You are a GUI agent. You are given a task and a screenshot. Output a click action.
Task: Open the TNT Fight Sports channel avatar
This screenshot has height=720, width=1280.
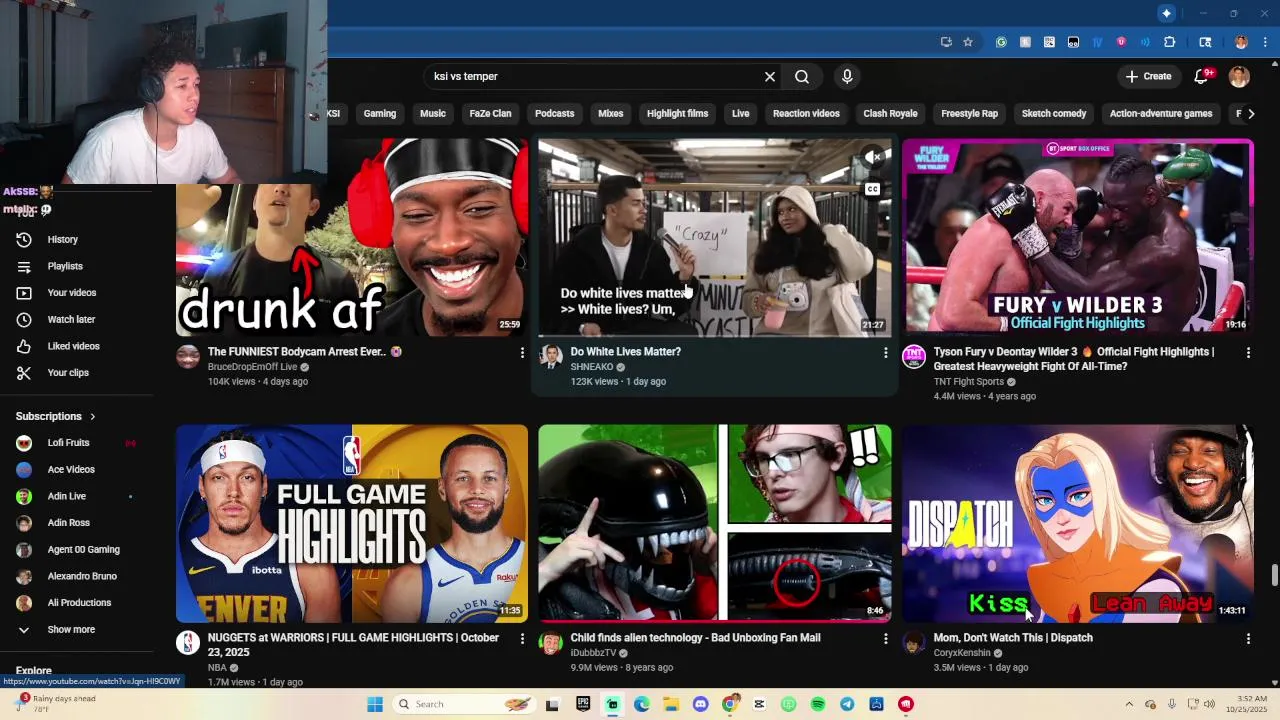[x=914, y=357]
